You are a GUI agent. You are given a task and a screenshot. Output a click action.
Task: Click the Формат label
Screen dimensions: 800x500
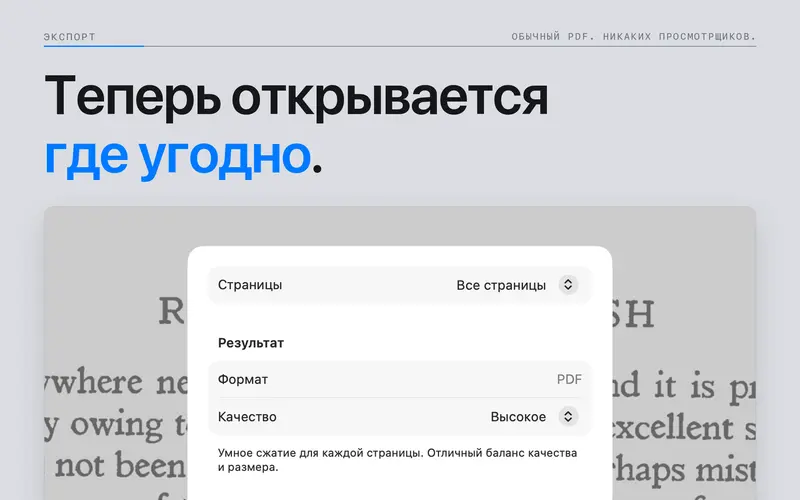click(x=243, y=380)
